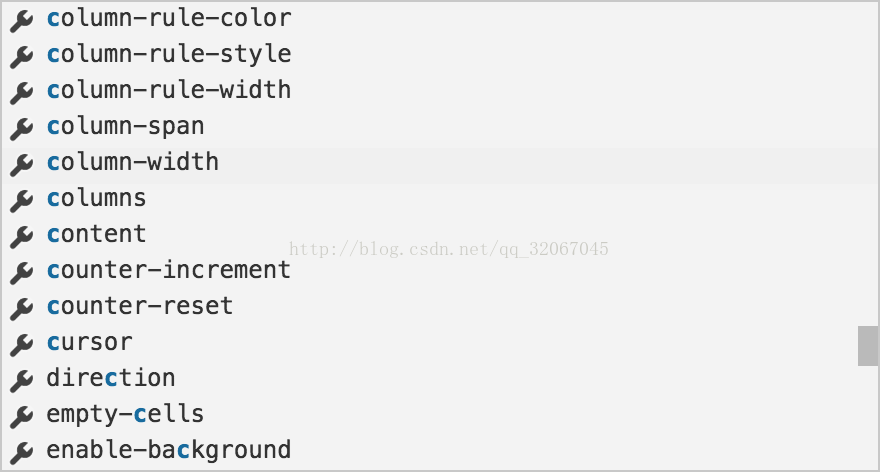880x476 pixels.
Task: Click the wrench icon next to columns
Action: tap(21, 200)
